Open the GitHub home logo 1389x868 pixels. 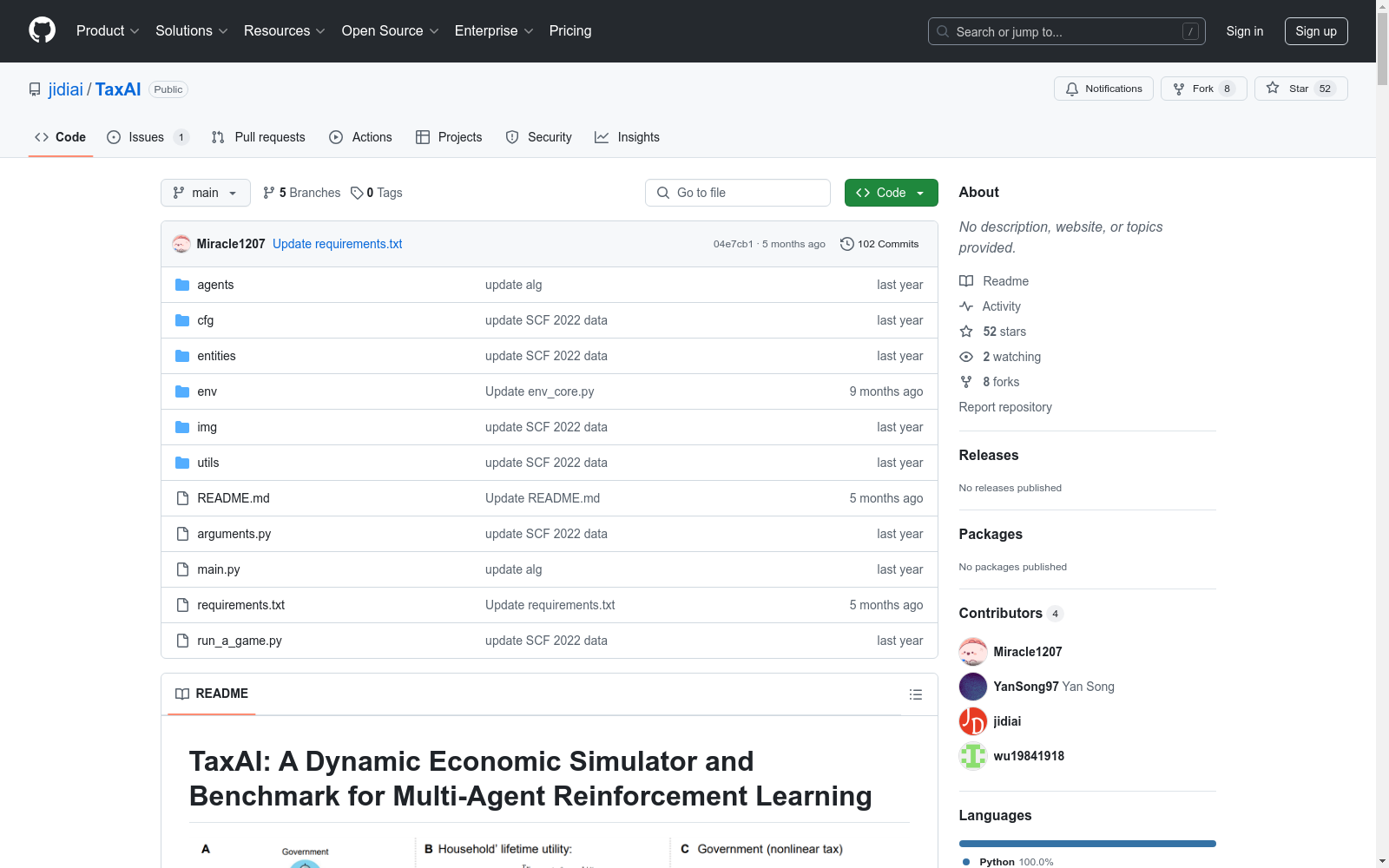click(42, 30)
